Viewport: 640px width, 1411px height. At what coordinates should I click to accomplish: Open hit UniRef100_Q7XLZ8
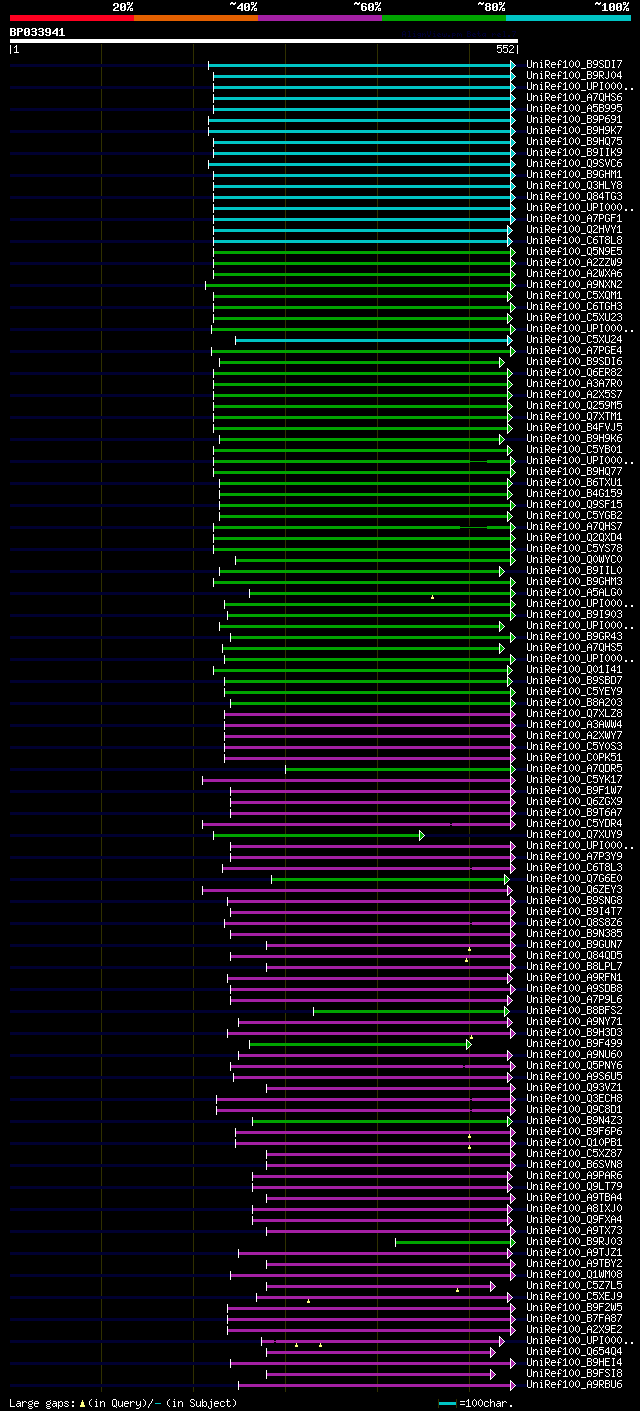tap(574, 713)
